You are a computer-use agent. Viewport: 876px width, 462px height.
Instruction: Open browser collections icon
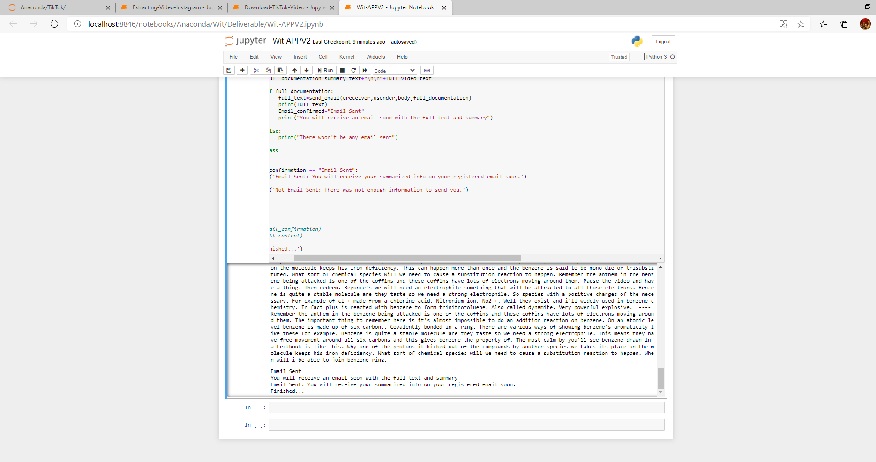point(844,24)
